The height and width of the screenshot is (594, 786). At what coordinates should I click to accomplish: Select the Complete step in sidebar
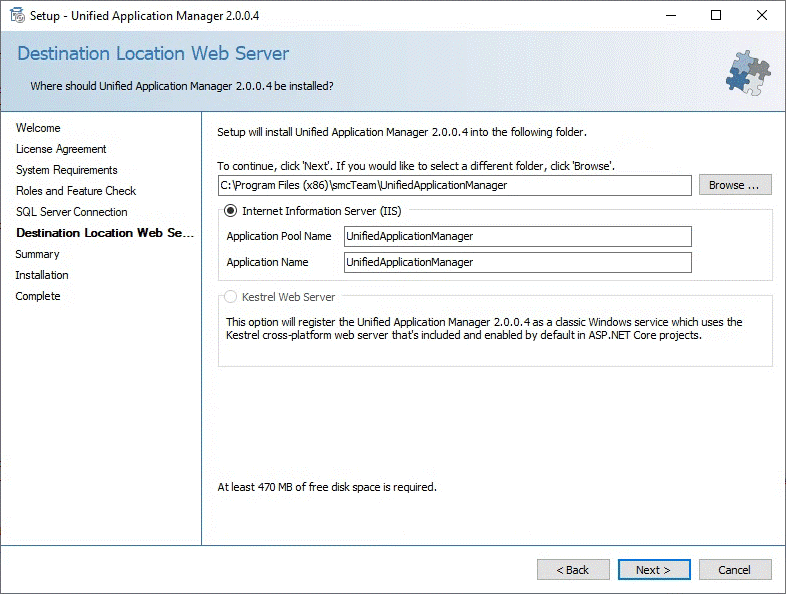point(38,296)
